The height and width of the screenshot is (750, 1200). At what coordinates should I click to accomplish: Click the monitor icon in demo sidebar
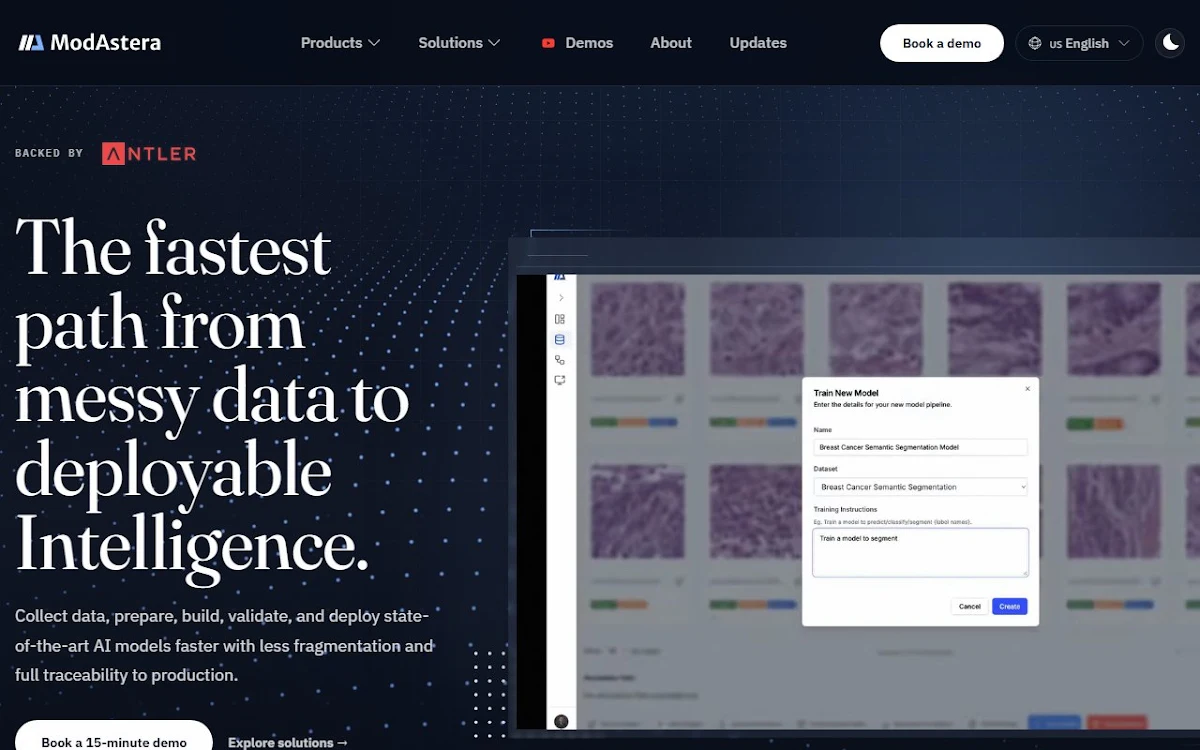pos(560,380)
